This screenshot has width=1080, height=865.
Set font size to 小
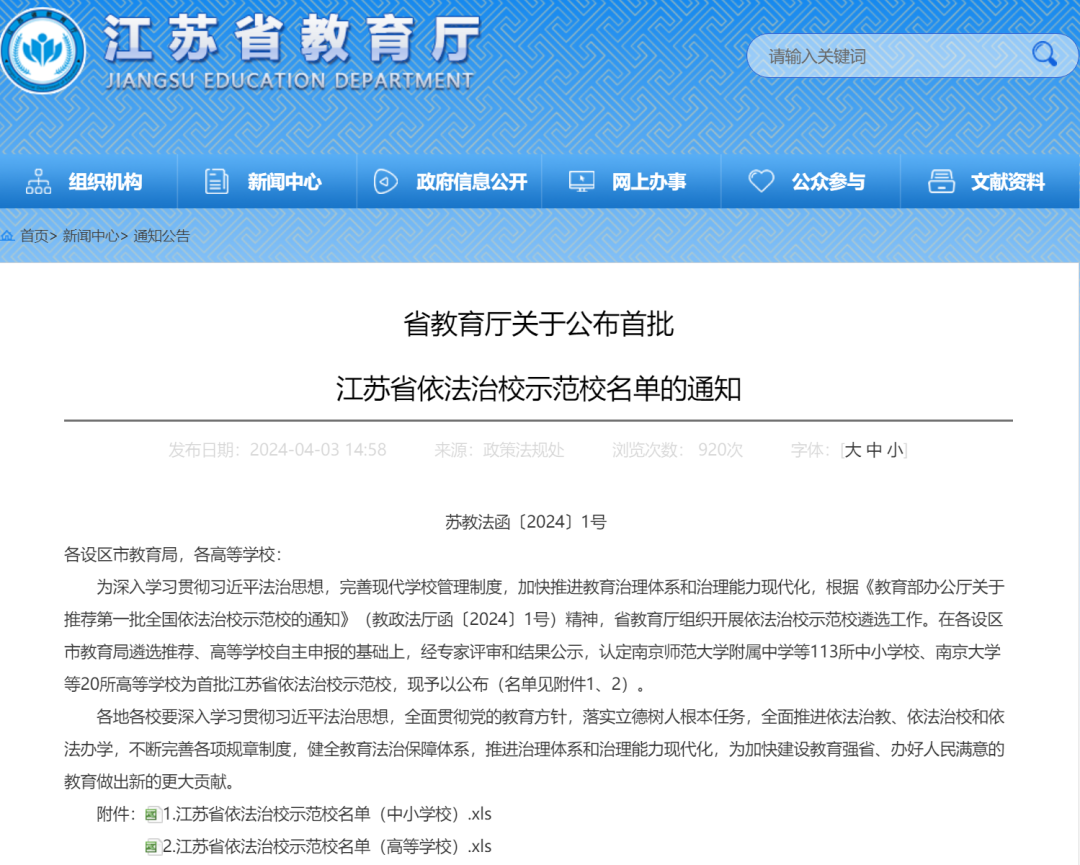tap(895, 451)
